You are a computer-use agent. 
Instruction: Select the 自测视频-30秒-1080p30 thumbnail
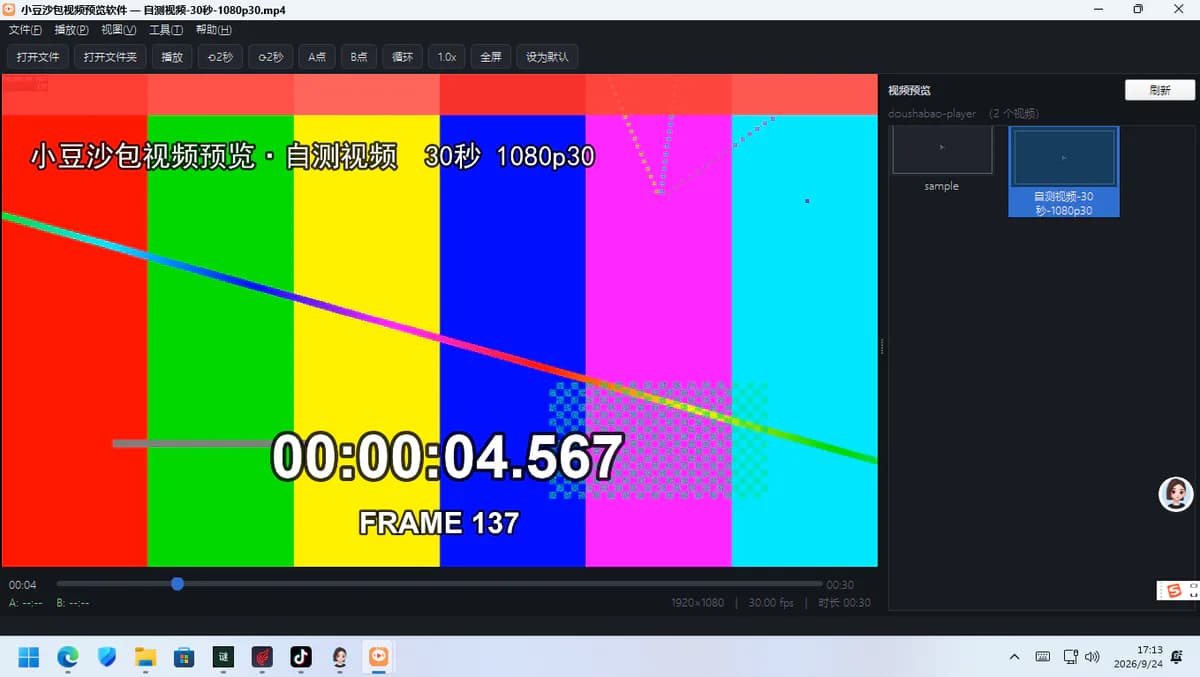coord(1064,171)
